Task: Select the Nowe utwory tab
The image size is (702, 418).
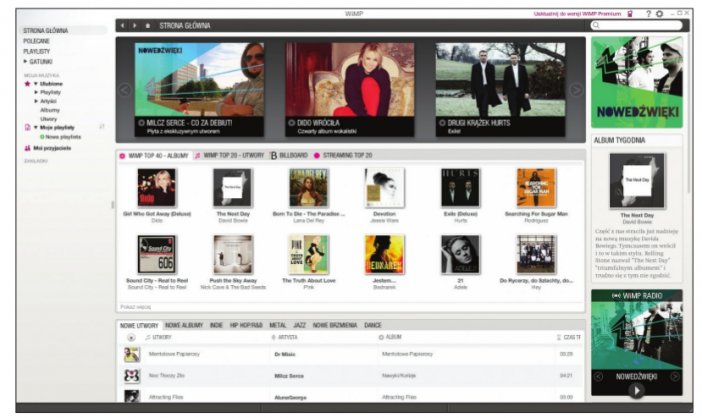Action: 139,325
